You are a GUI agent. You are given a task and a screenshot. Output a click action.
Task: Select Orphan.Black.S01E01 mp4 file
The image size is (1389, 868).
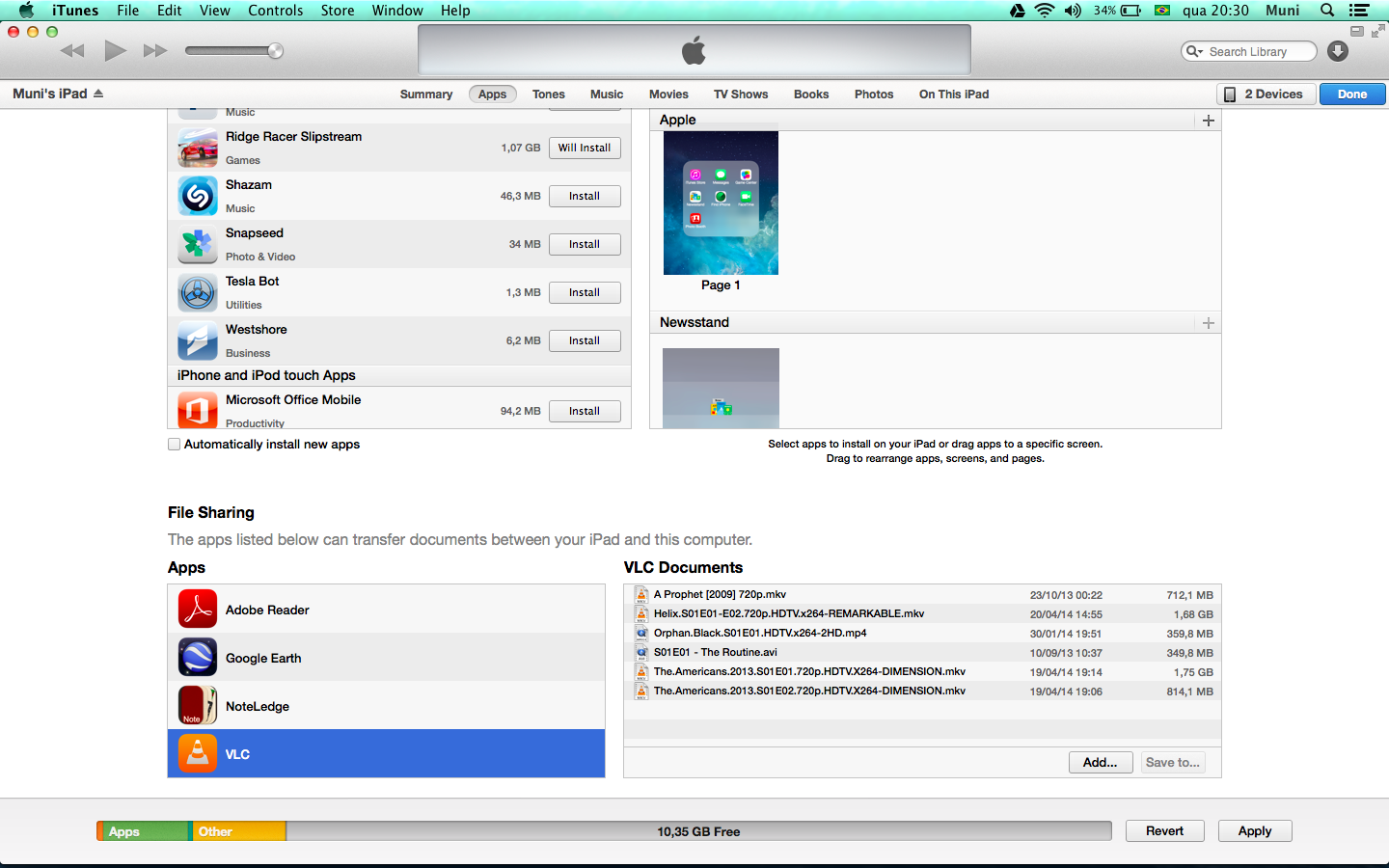pos(922,634)
